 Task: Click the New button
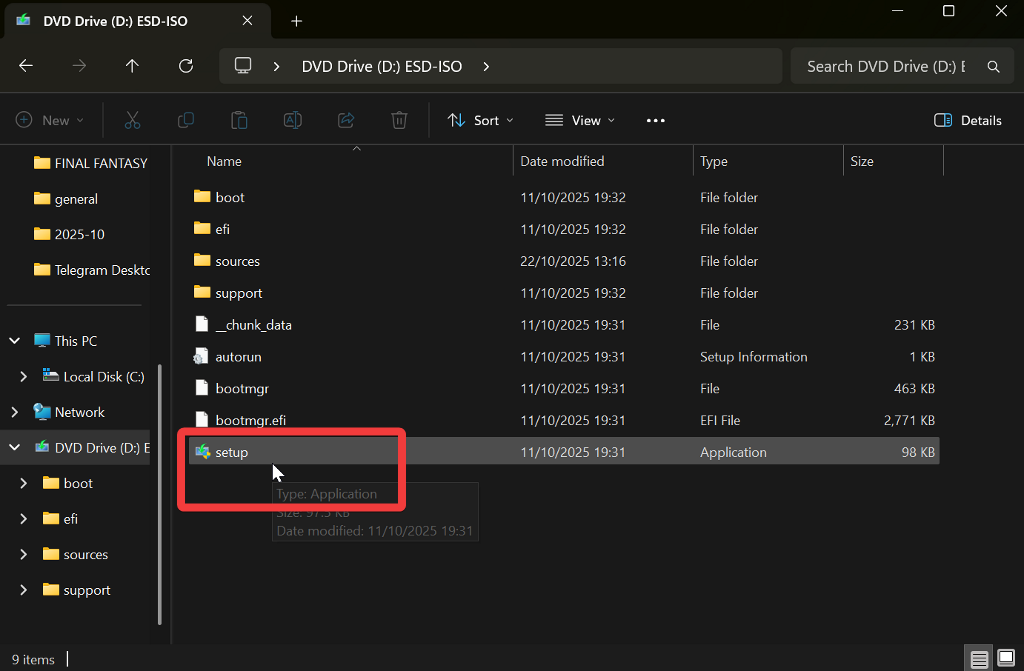coord(50,120)
